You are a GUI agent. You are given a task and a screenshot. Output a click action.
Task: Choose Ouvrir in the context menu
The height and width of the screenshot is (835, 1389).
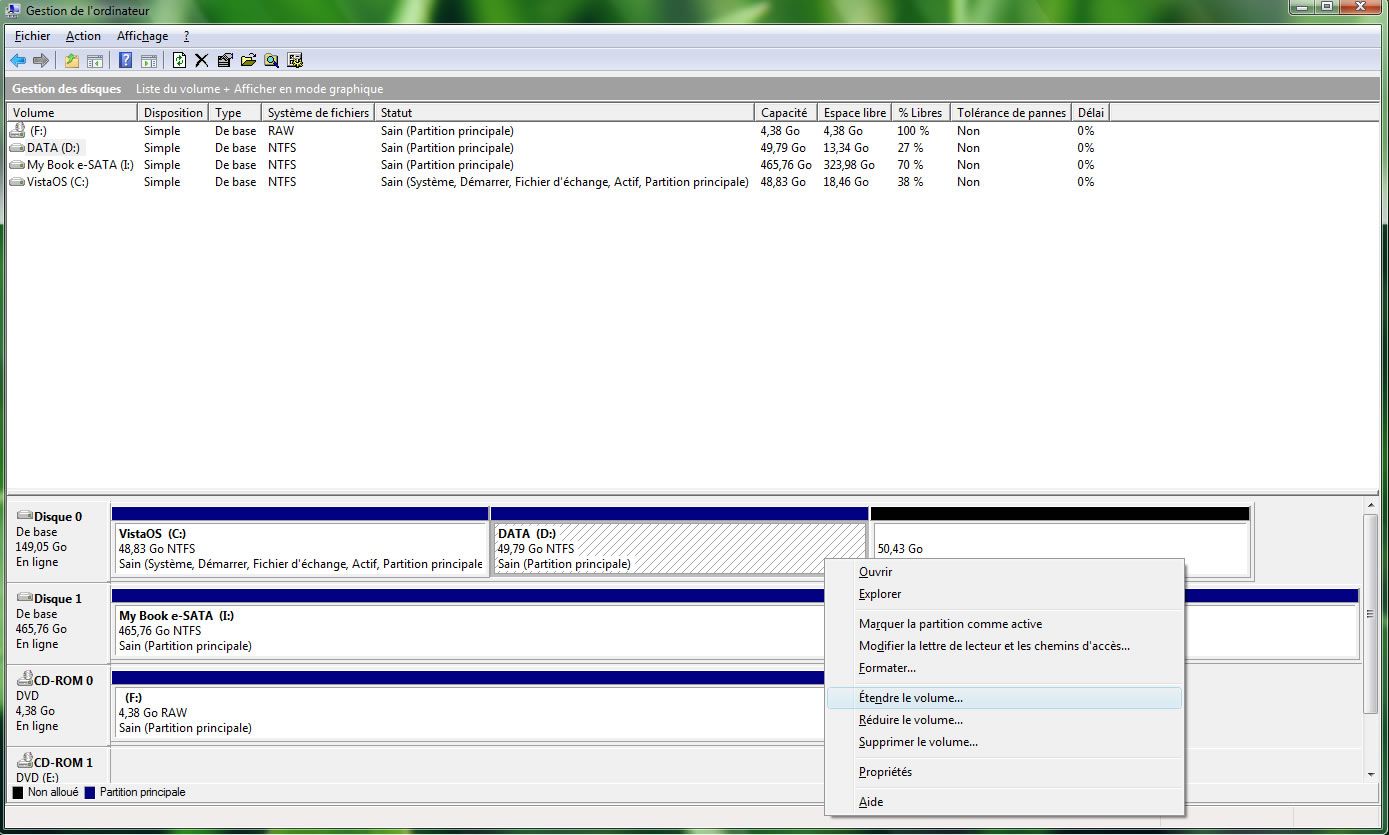click(x=1004, y=572)
